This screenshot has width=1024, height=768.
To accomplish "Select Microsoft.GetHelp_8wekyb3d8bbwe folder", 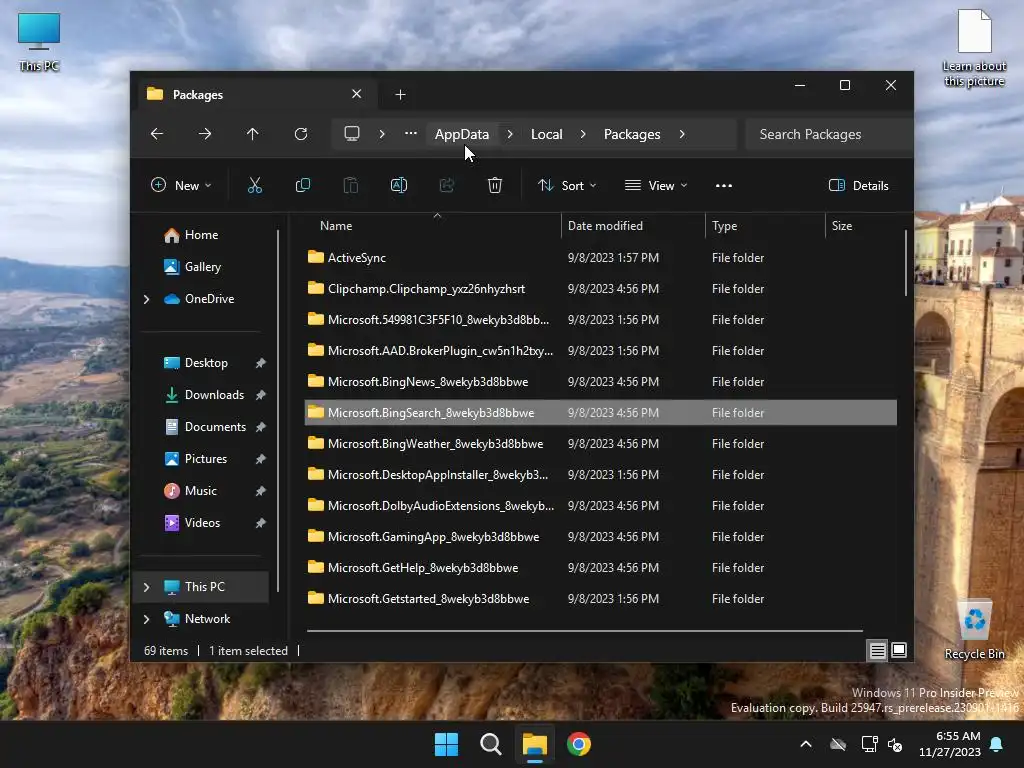I will 601,568.
